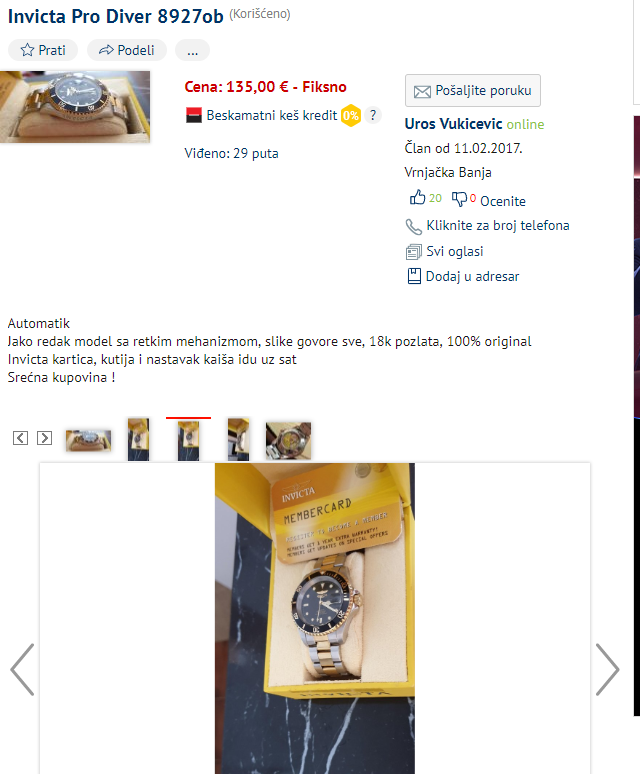The width and height of the screenshot is (640, 774).
Task: Open the three dots more options
Action: point(192,50)
